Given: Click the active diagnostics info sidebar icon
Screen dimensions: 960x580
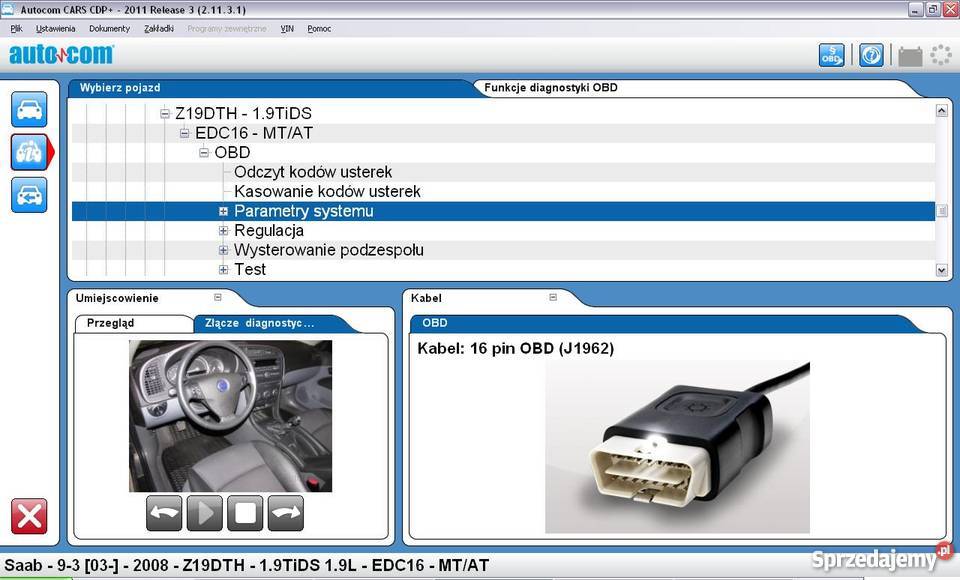Looking at the screenshot, I should [x=29, y=152].
